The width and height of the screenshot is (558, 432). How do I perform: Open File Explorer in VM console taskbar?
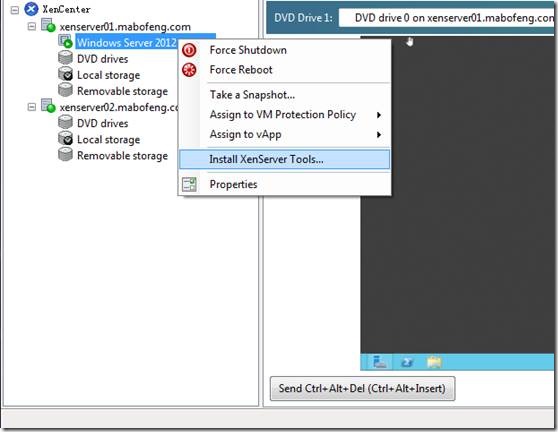point(434,362)
